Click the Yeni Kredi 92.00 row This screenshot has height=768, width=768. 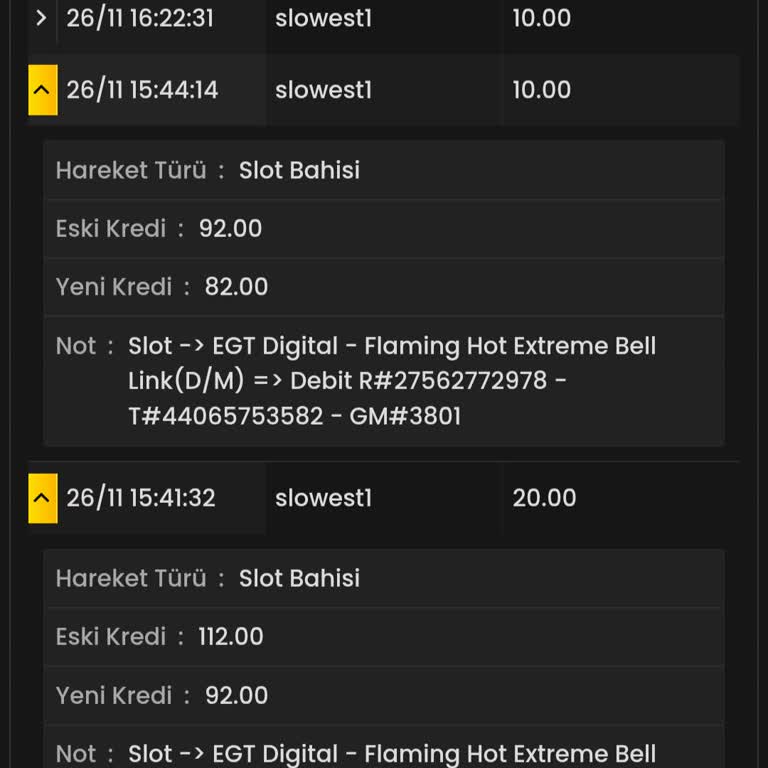click(x=383, y=695)
